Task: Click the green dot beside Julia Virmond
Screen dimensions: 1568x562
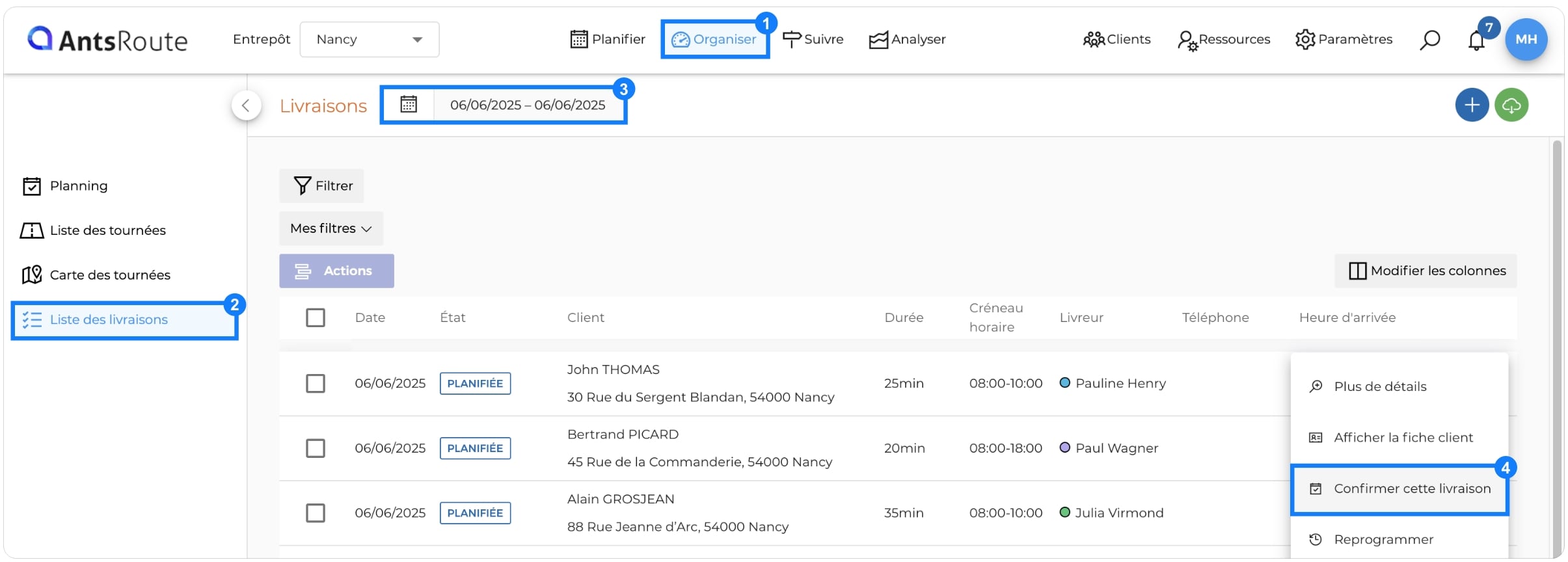Action: [x=1064, y=512]
